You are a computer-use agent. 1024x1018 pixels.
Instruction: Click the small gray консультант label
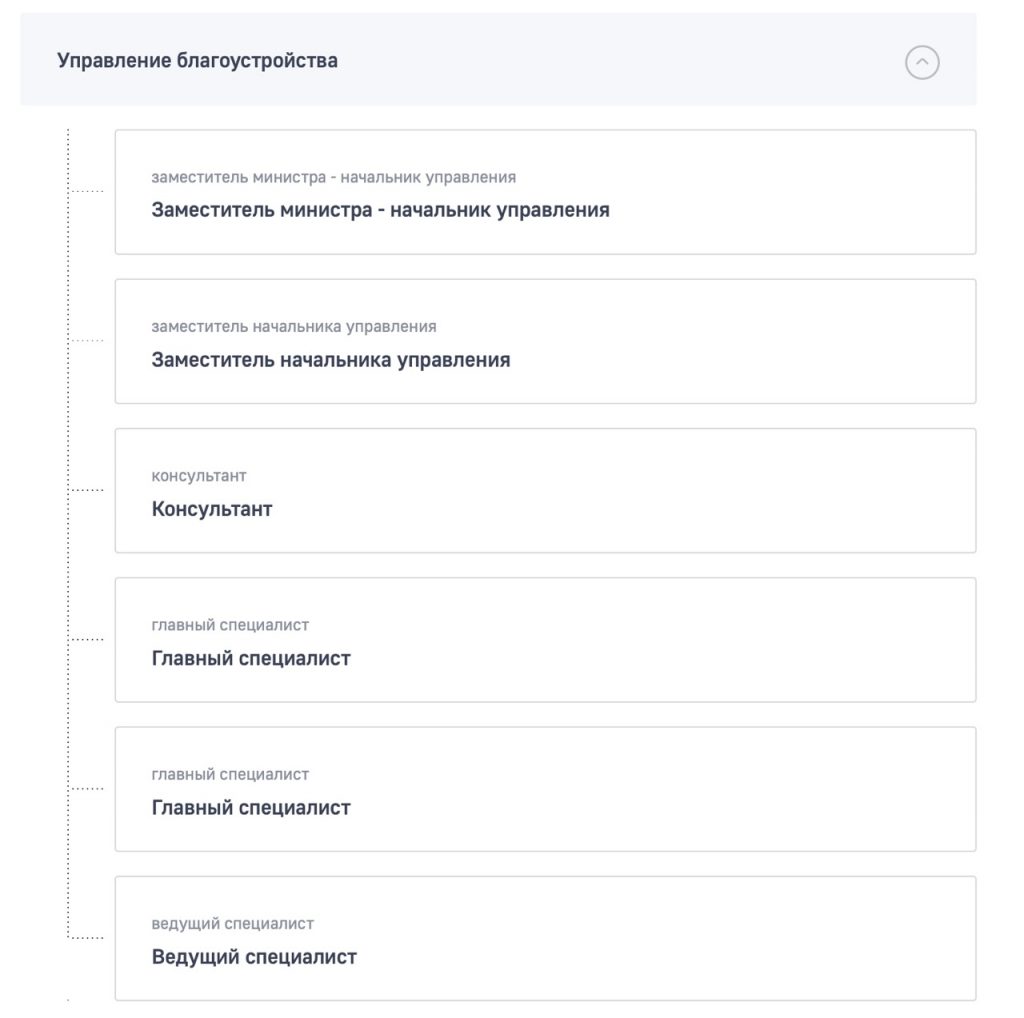(x=198, y=476)
